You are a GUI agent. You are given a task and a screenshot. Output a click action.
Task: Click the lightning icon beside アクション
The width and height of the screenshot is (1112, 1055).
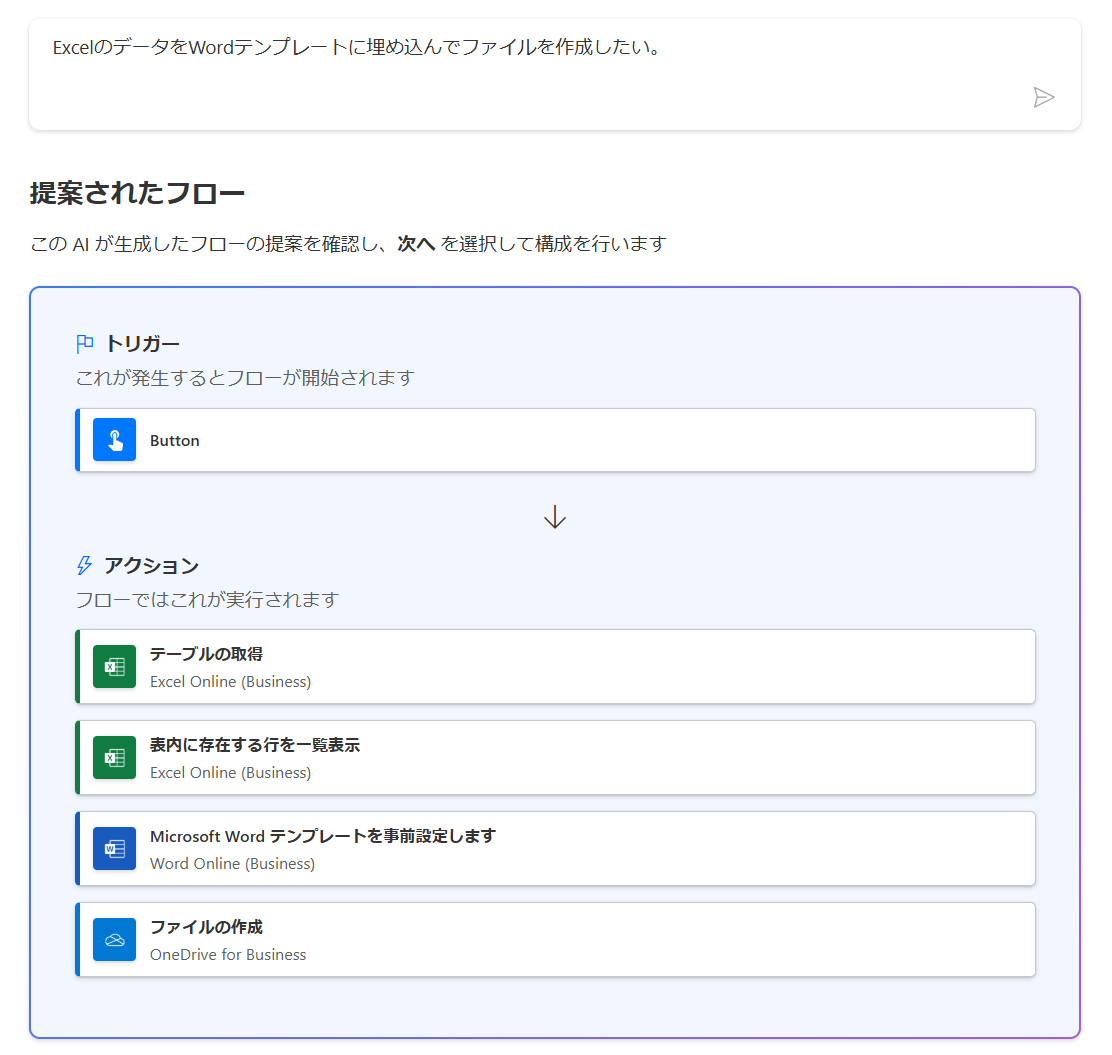click(83, 565)
